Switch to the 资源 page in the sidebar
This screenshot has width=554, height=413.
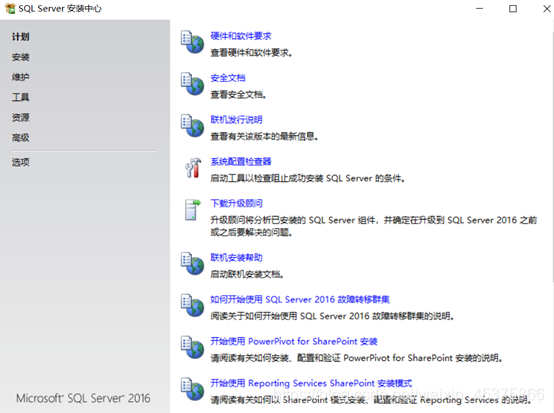[x=20, y=117]
